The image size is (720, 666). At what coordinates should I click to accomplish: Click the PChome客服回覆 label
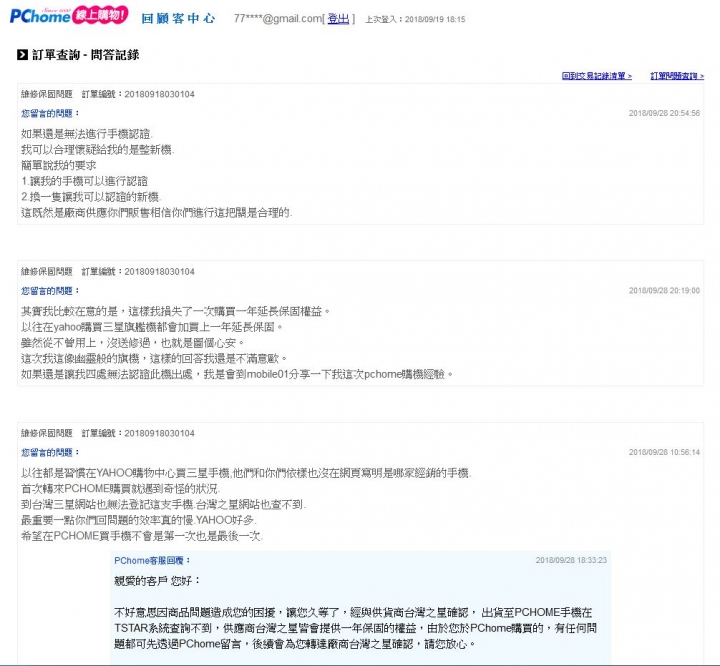pos(152,560)
